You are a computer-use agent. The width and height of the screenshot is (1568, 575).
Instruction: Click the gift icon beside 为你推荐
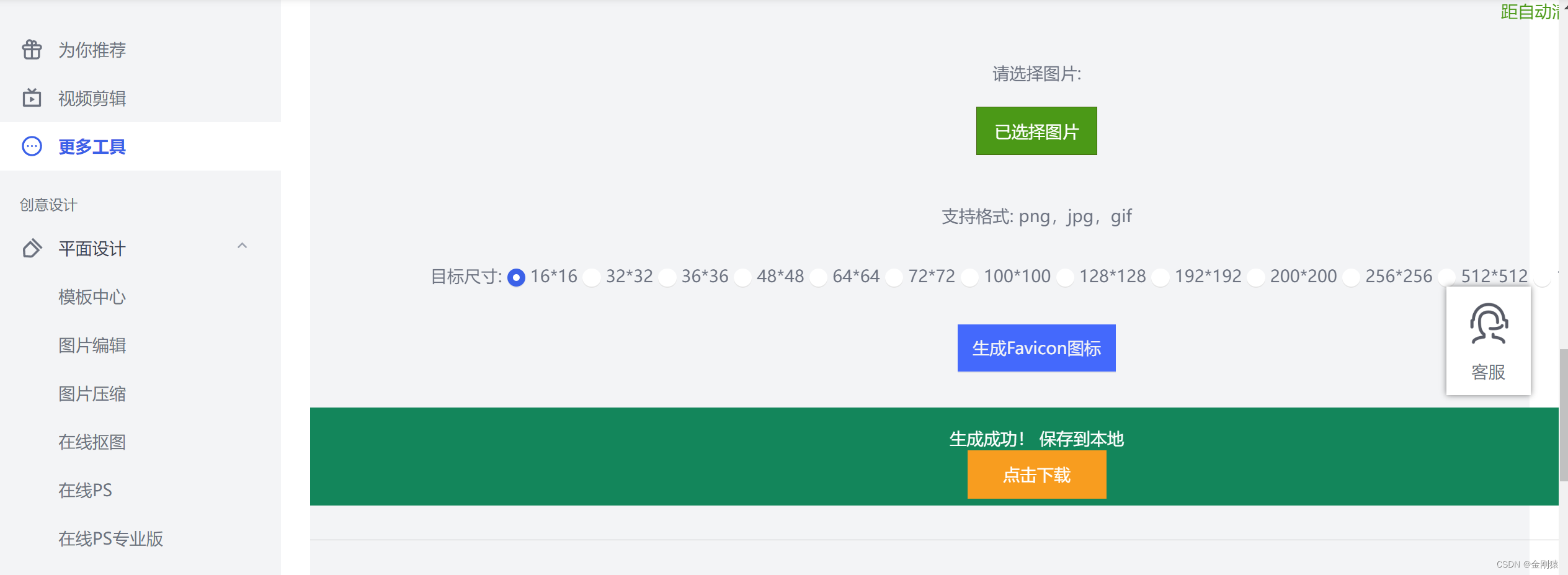pos(32,50)
